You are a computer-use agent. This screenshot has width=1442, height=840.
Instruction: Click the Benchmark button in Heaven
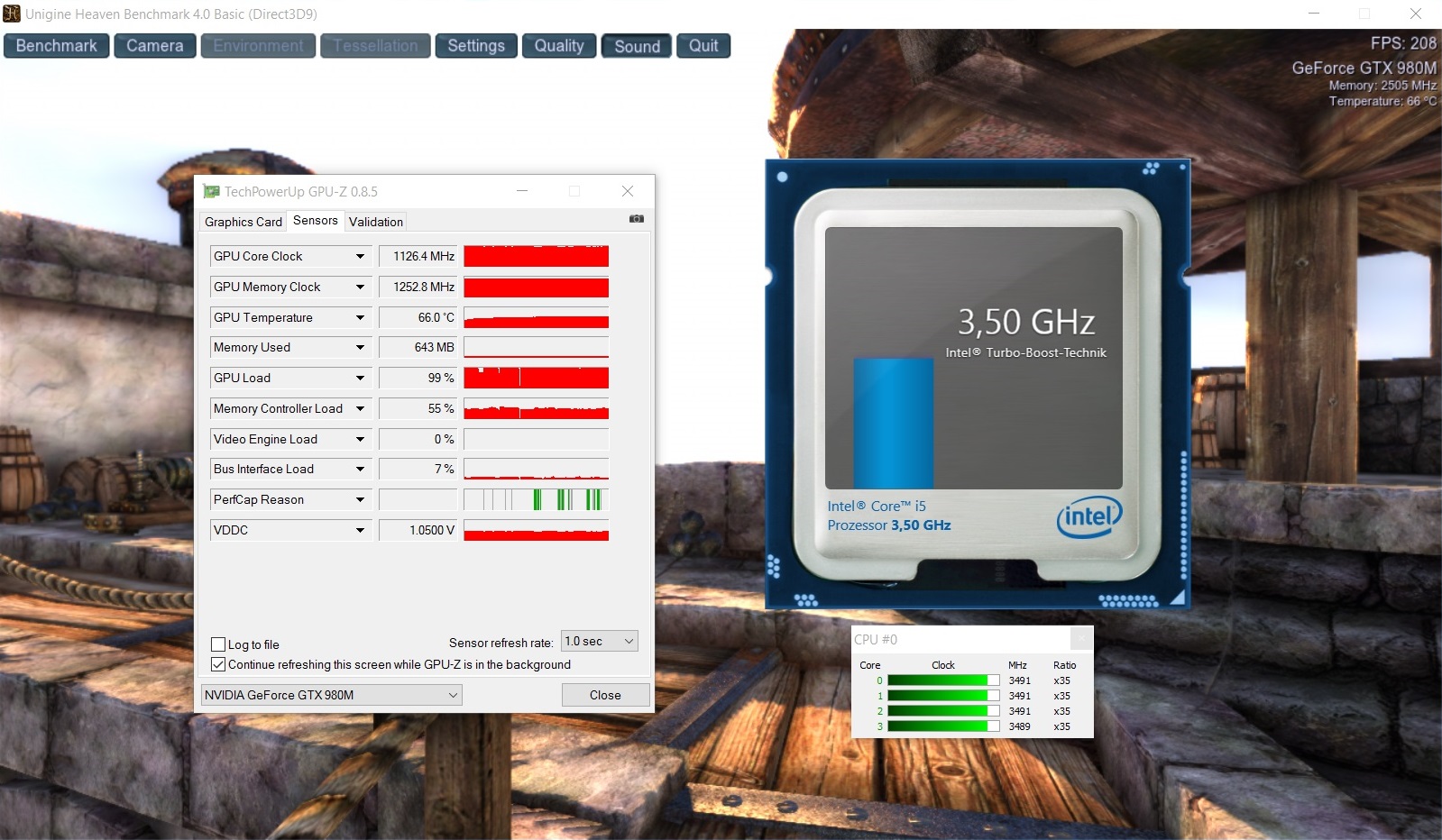[57, 46]
